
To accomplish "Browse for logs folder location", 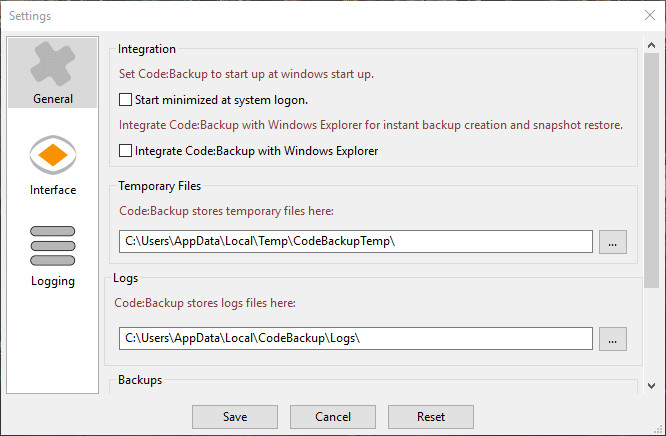I will (x=612, y=339).
